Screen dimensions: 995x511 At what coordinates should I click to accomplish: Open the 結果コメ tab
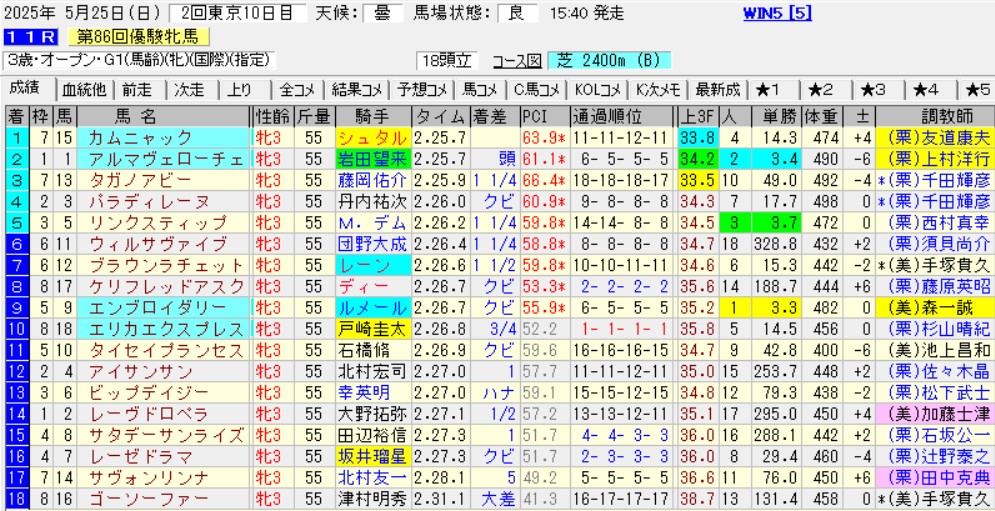coord(358,89)
